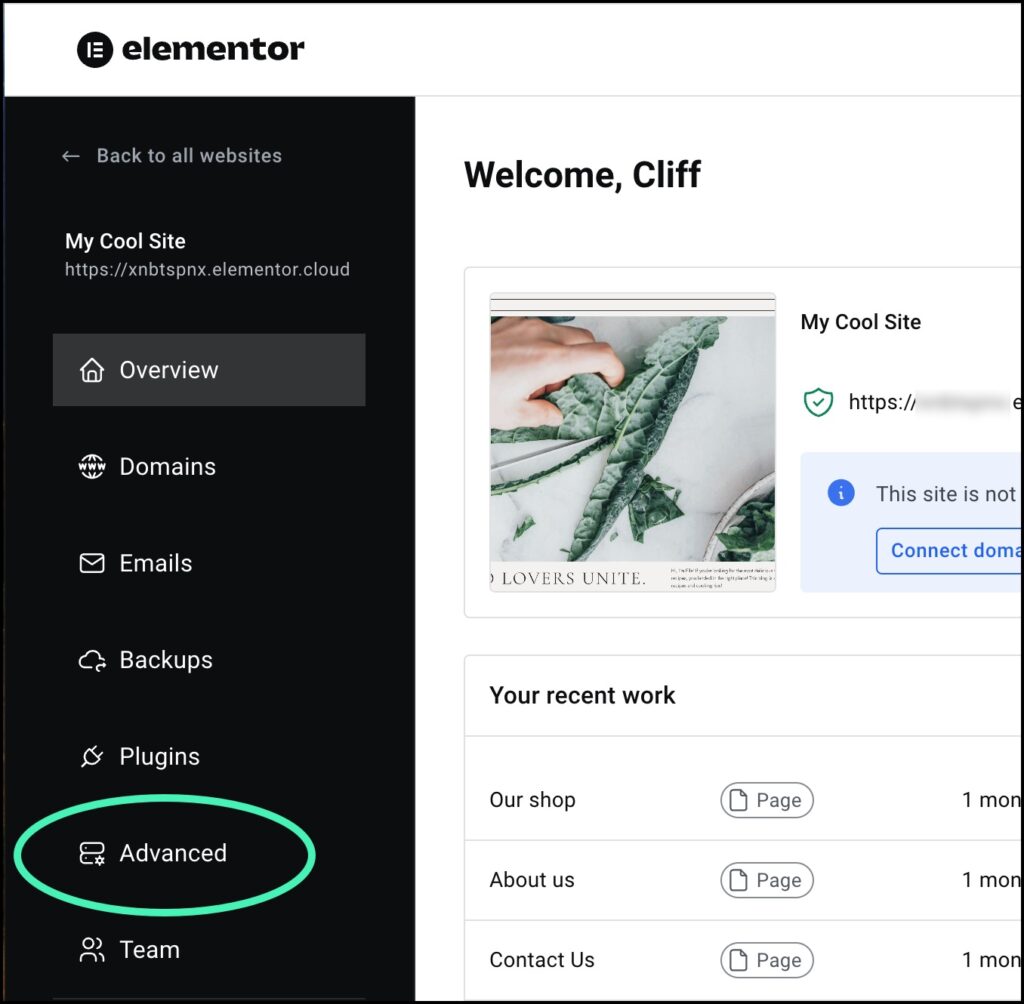Click the Backups cloud icon
Image resolution: width=1024 pixels, height=1004 pixels.
(x=91, y=659)
